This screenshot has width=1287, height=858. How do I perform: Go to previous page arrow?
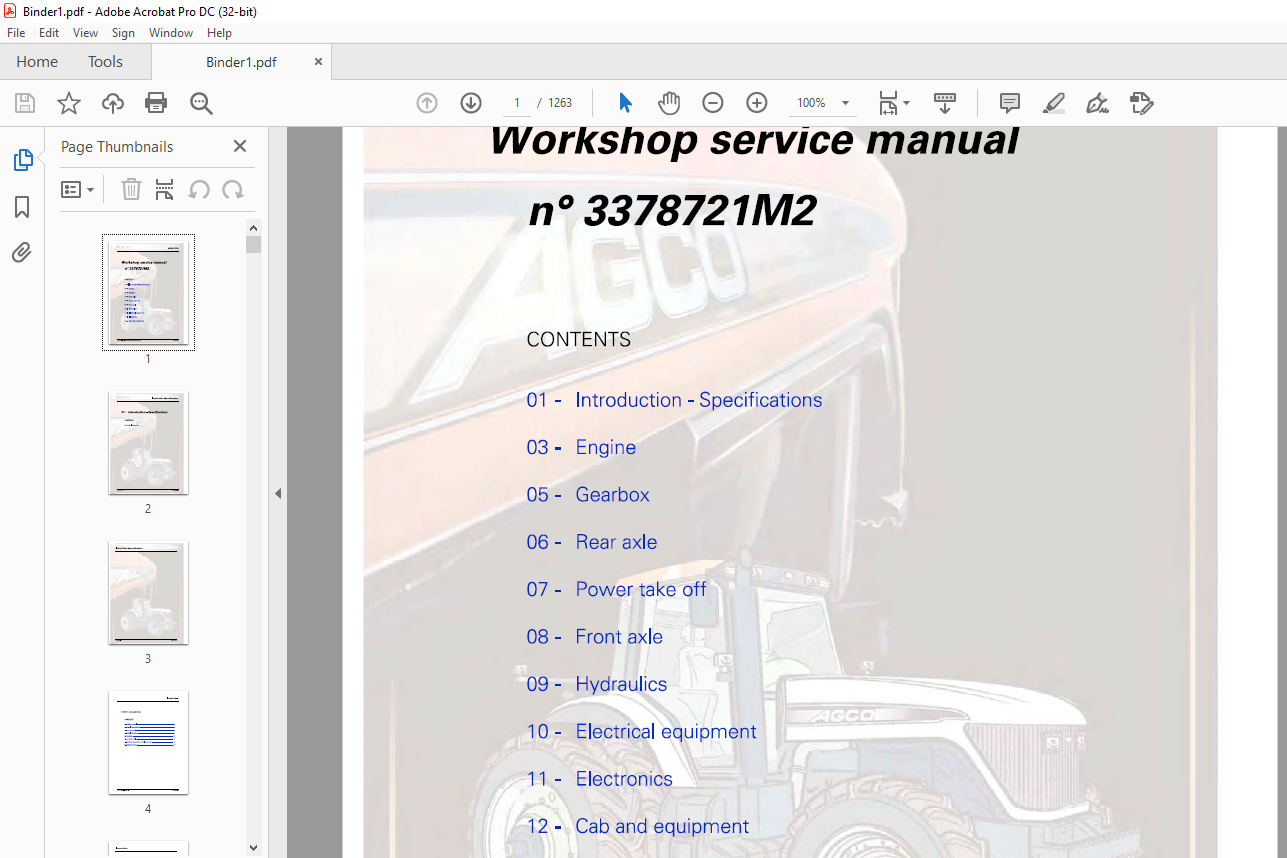click(427, 103)
